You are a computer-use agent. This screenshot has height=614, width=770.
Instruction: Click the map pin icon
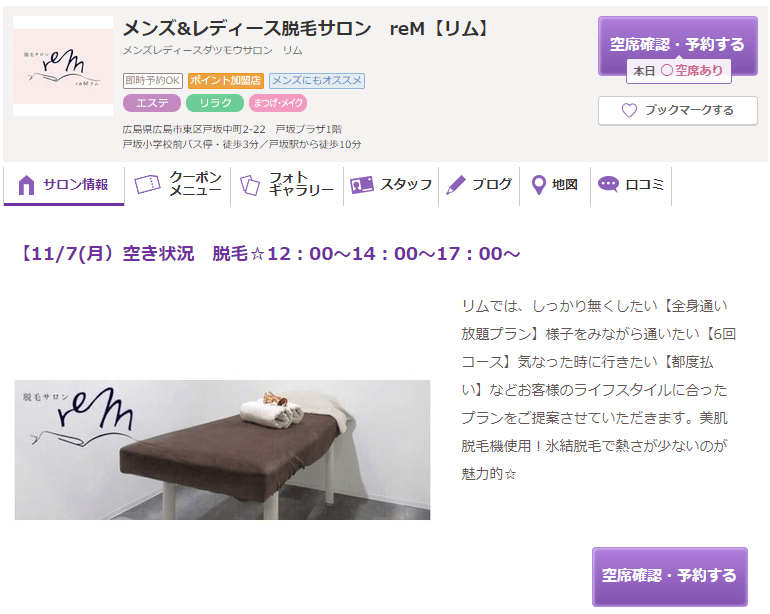[x=539, y=185]
